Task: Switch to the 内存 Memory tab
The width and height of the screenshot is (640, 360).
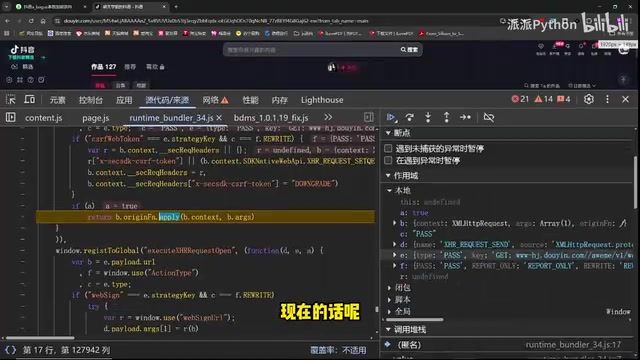Action: [280, 100]
